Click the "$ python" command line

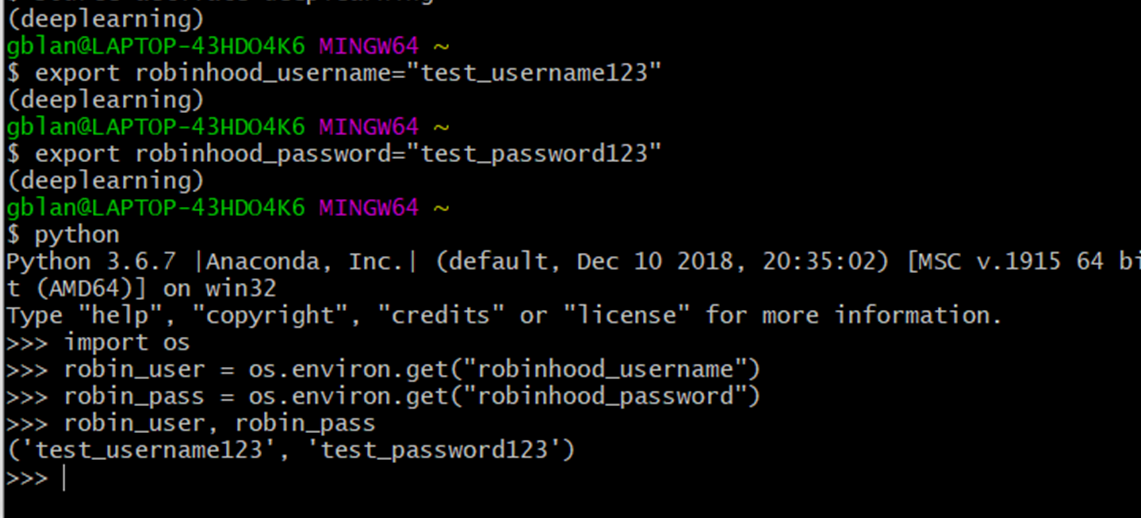(x=63, y=236)
